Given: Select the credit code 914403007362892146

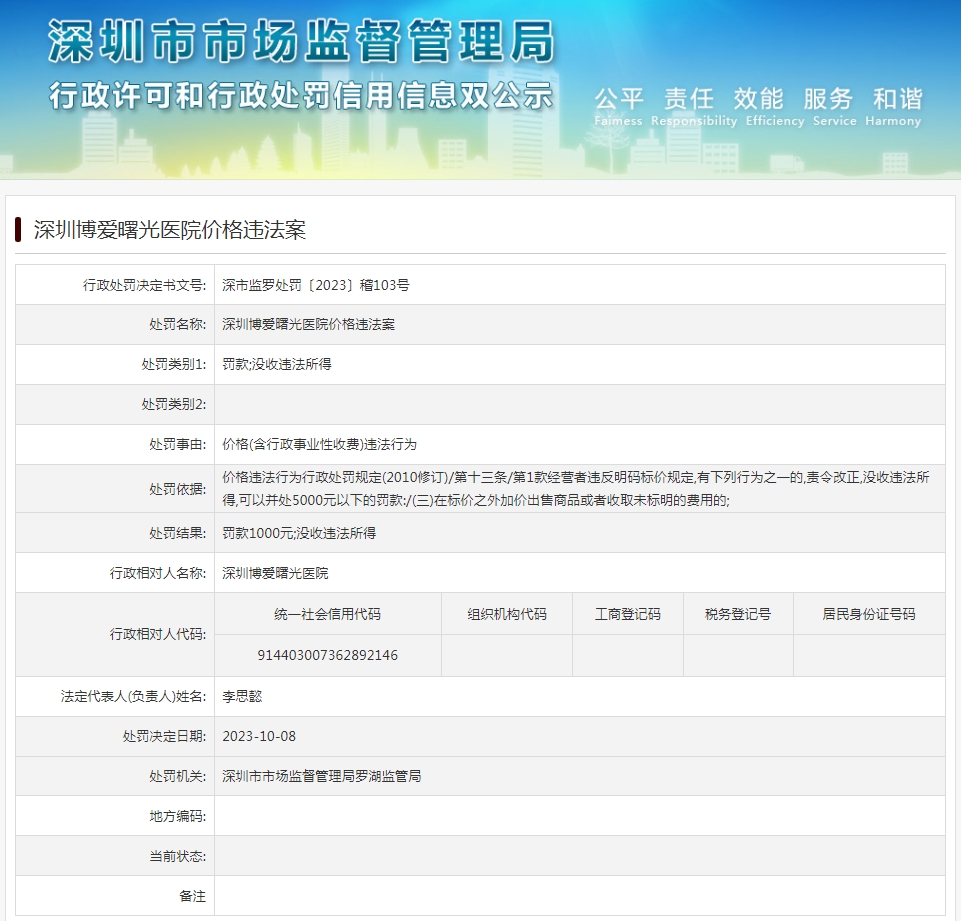Looking at the screenshot, I should coord(327,655).
